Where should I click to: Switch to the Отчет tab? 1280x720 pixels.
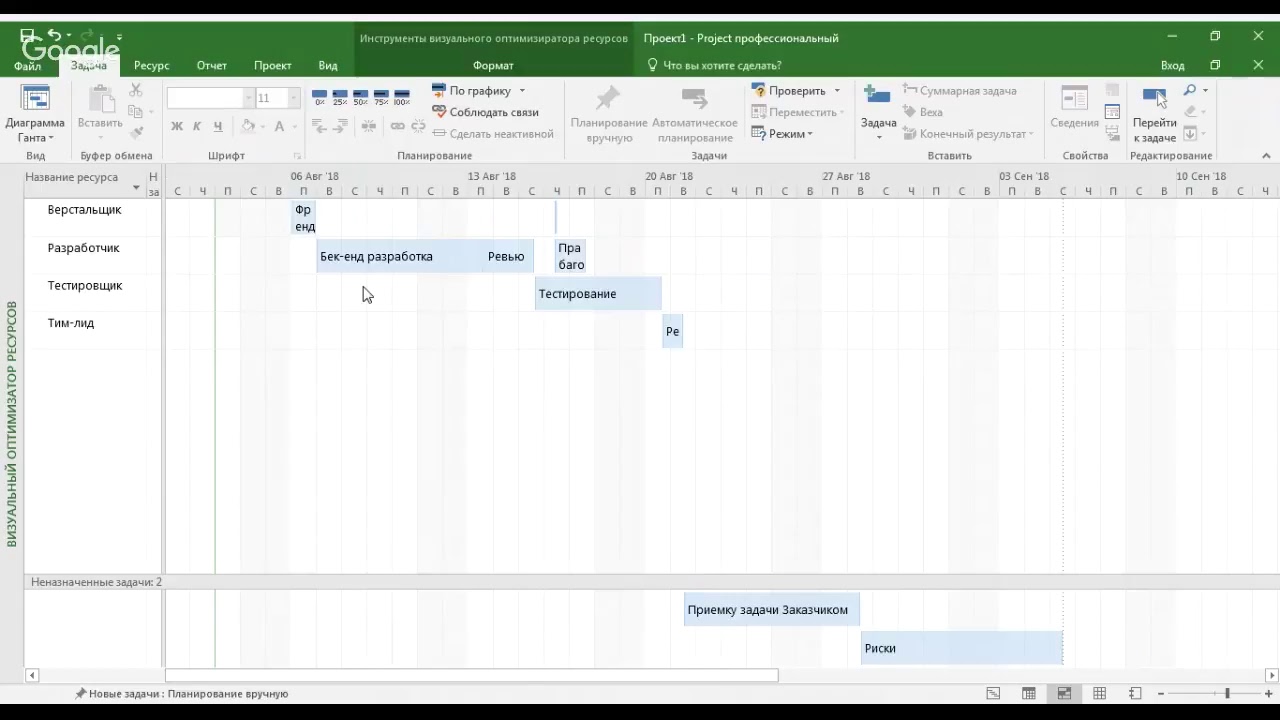click(211, 65)
